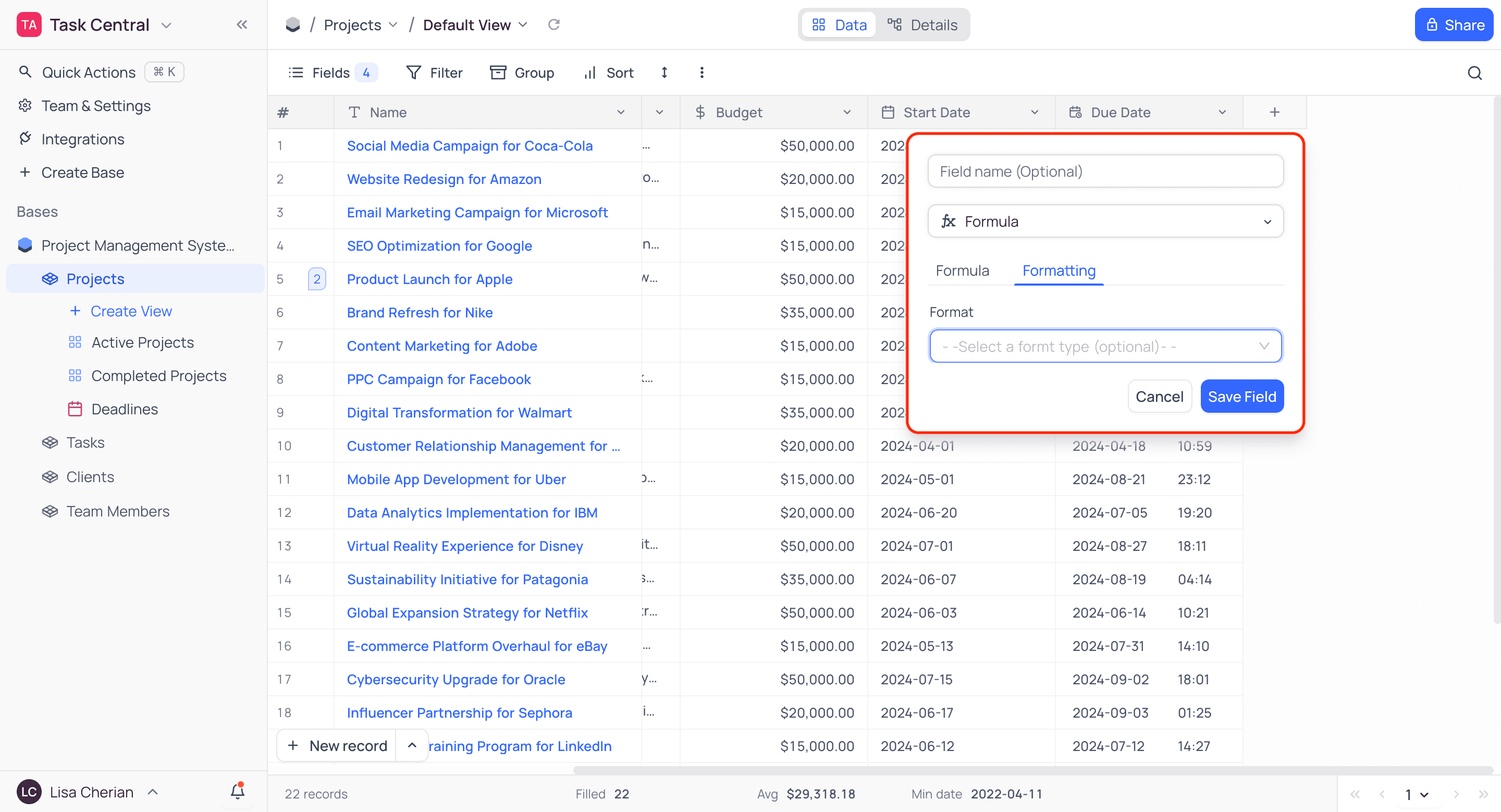Viewport: 1501px width, 812px height.
Task: Open the Formula field type dropdown
Action: [1105, 222]
